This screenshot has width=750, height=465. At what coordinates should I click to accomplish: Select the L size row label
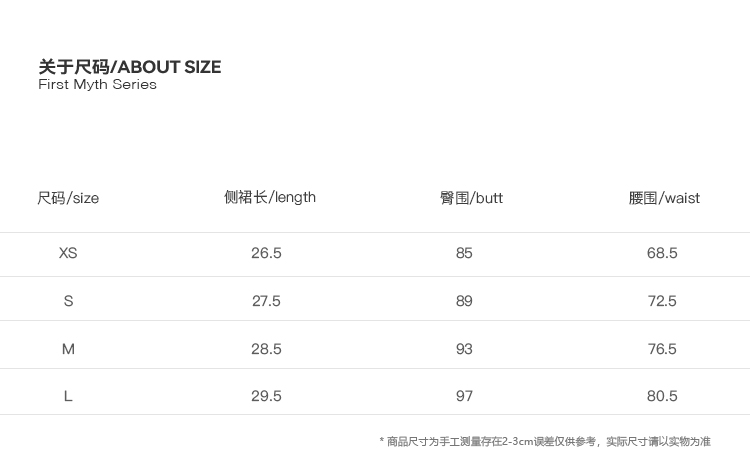[68, 396]
